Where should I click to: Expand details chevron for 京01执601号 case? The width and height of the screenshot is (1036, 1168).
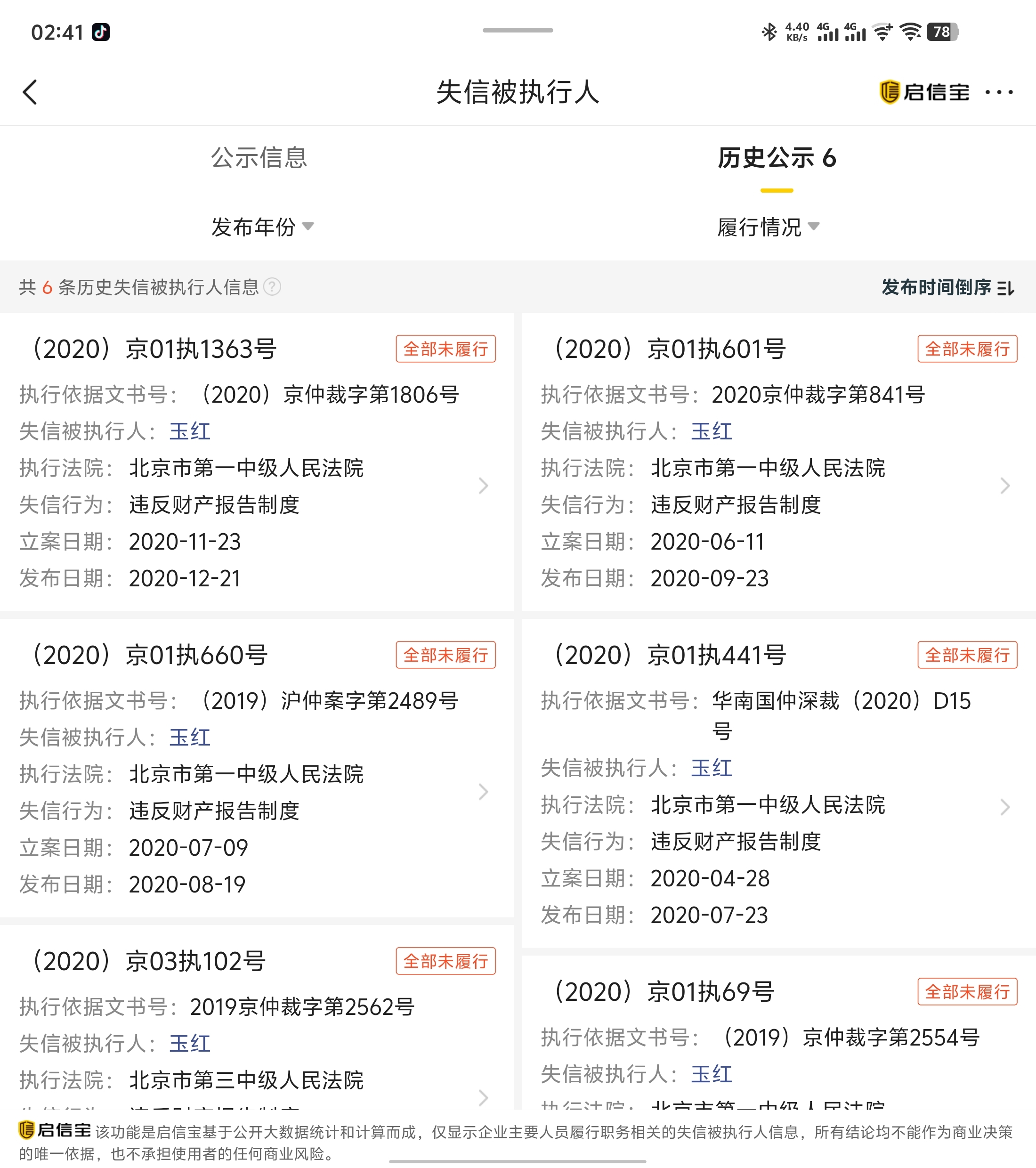click(x=1004, y=486)
